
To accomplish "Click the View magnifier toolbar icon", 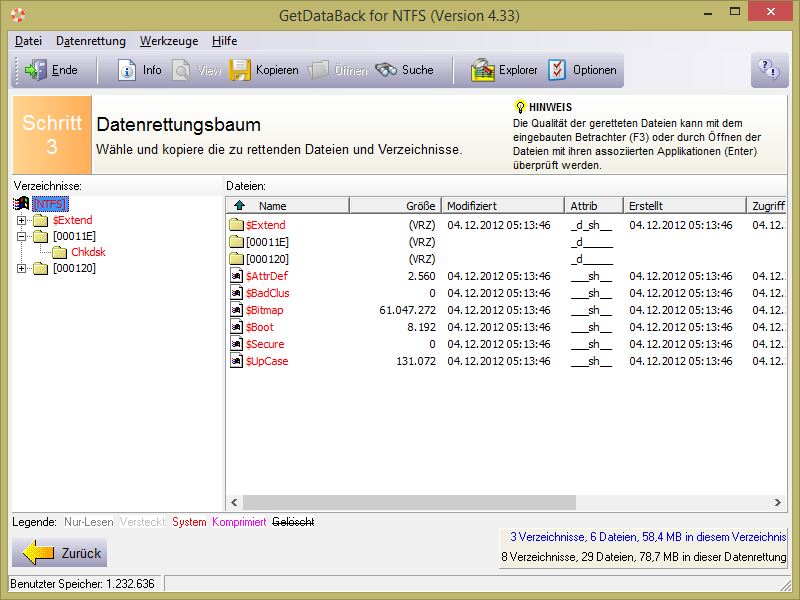I will click(x=182, y=70).
